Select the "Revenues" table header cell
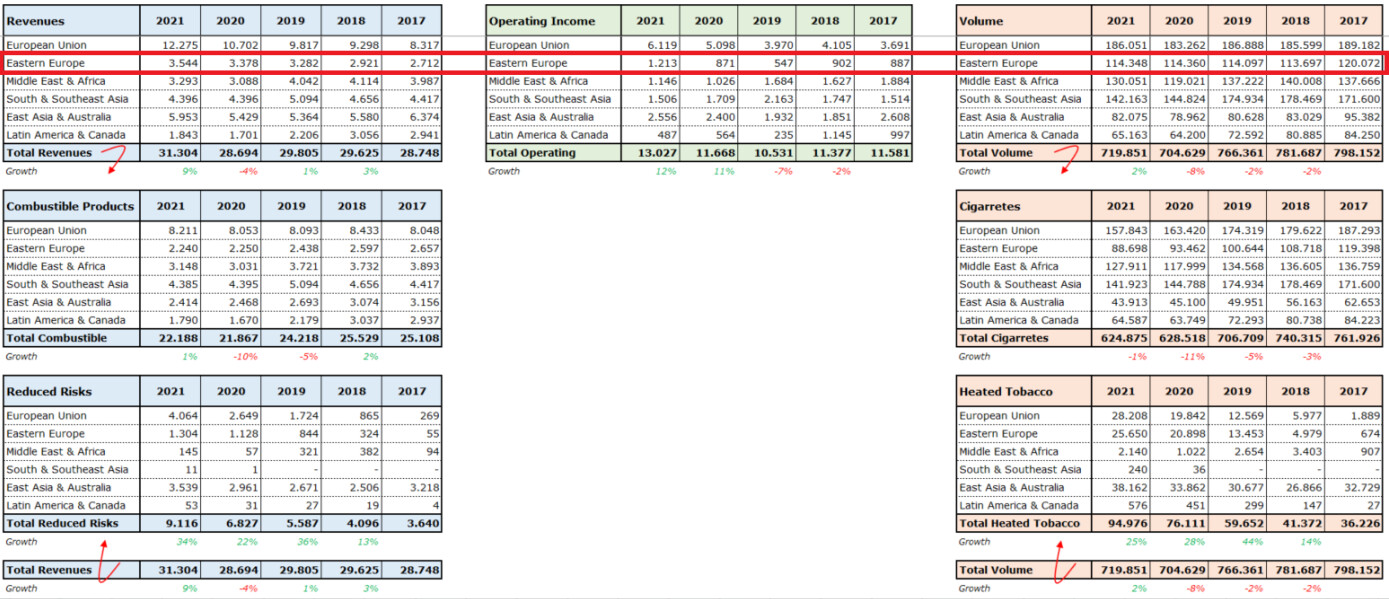Viewport: 1389px width, 599px height. click(x=71, y=21)
